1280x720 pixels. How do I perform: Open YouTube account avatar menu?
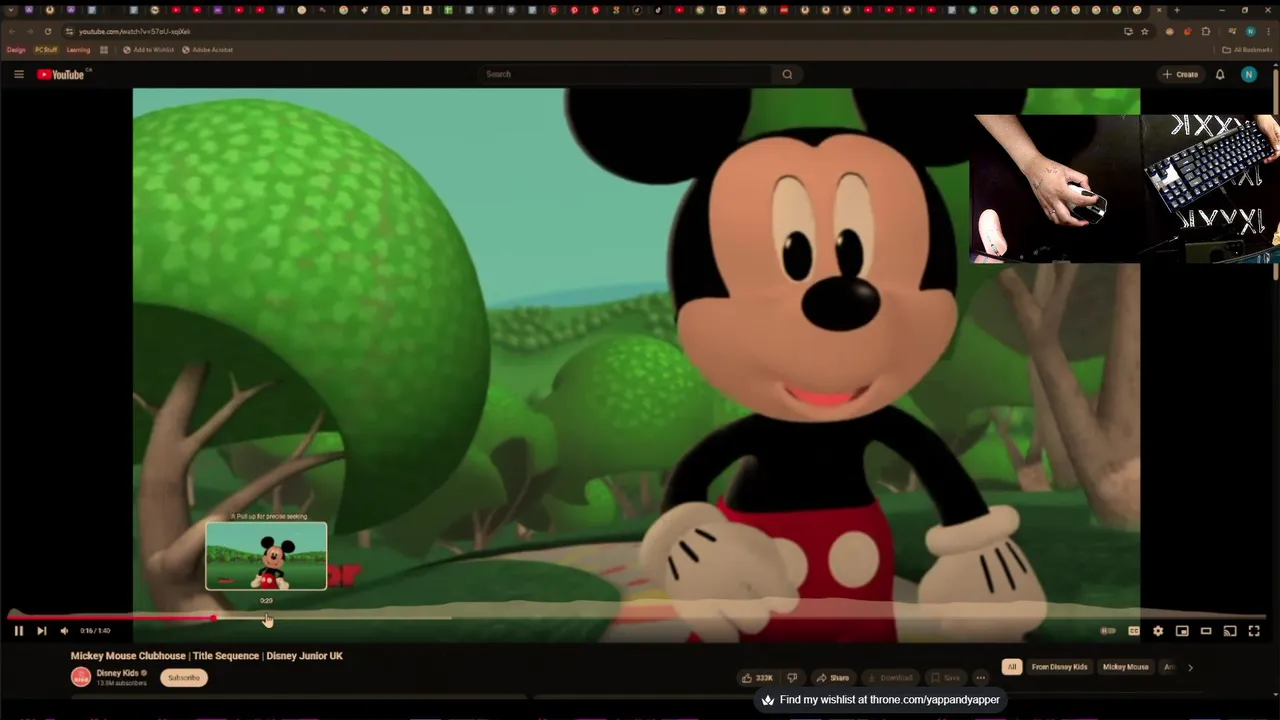[x=1249, y=74]
